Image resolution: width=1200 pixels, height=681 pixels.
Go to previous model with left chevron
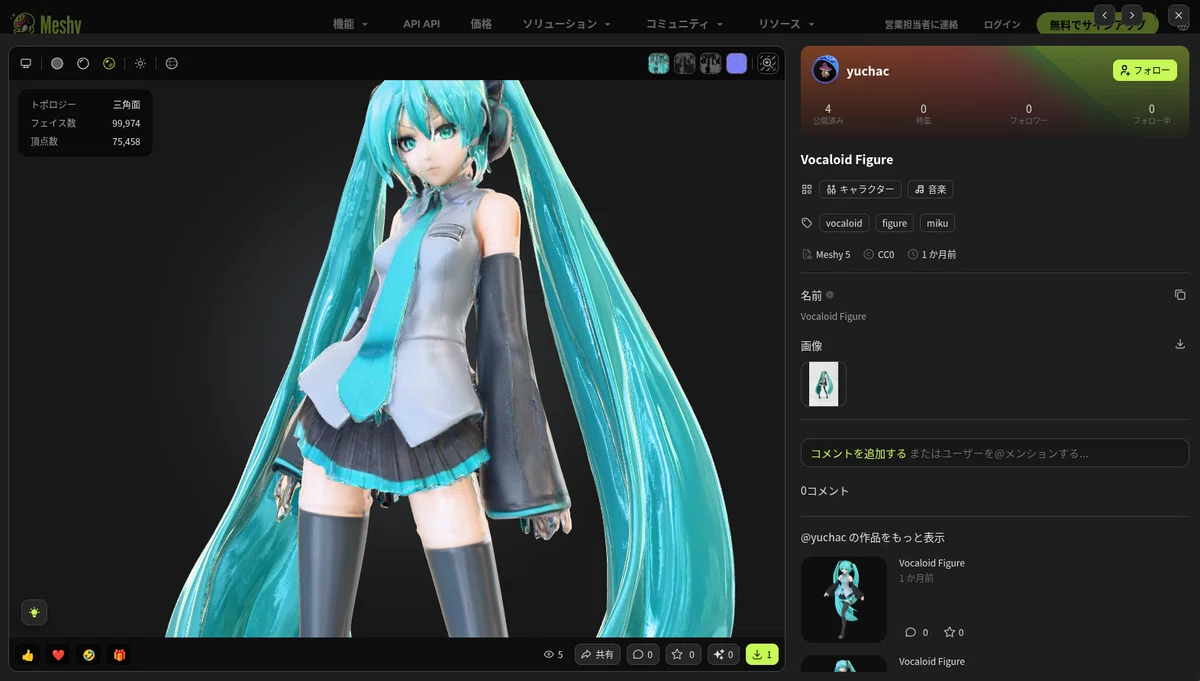click(1104, 15)
